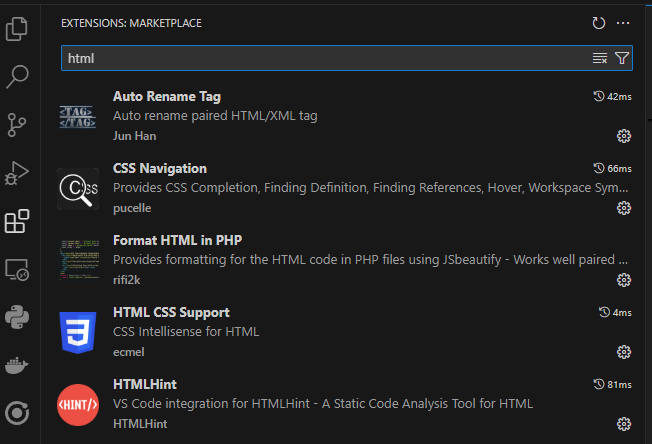
Task: Refresh the extensions marketplace list
Action: pyautogui.click(x=599, y=23)
